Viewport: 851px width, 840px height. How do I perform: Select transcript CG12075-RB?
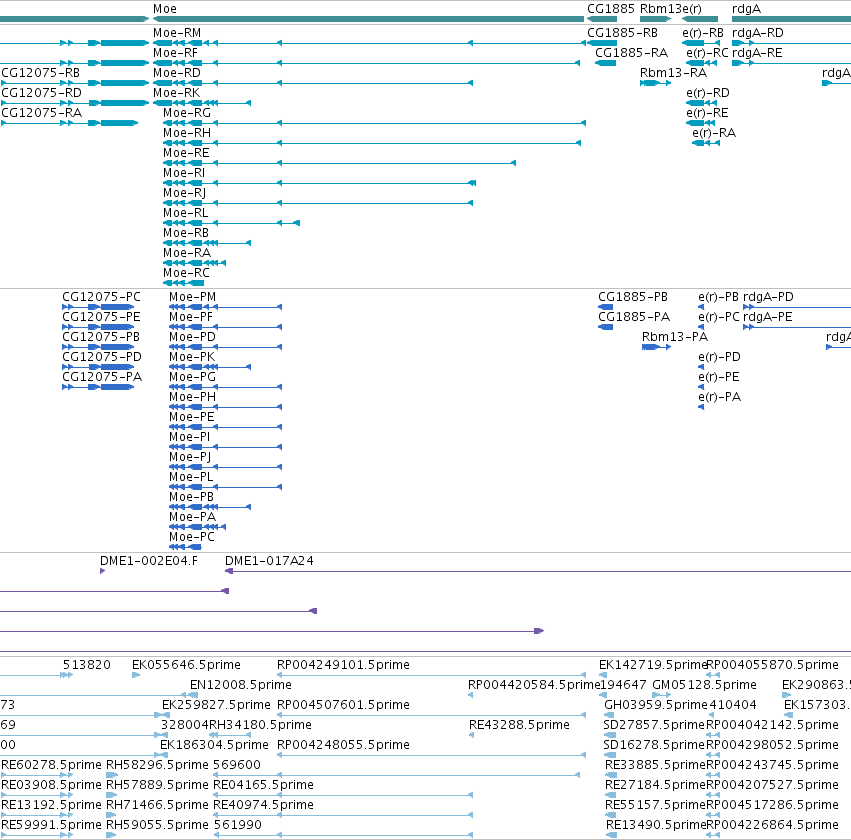pyautogui.click(x=41, y=73)
